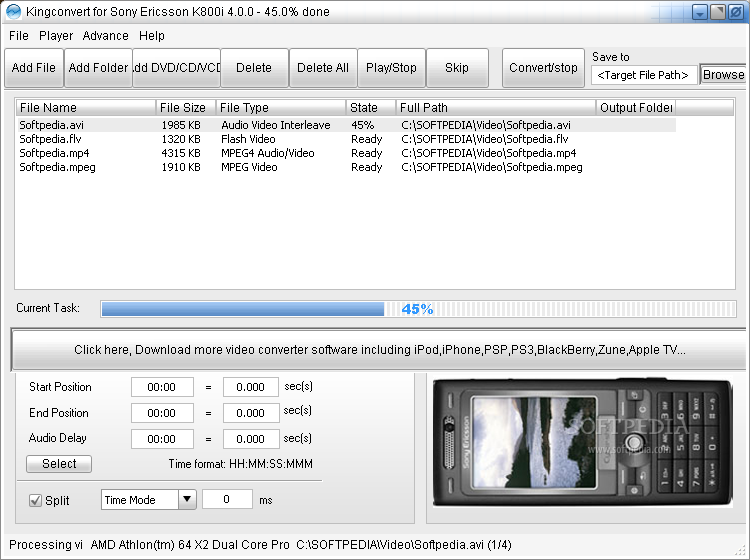750x560 pixels.
Task: Click the Full Path column header
Action: (x=496, y=108)
